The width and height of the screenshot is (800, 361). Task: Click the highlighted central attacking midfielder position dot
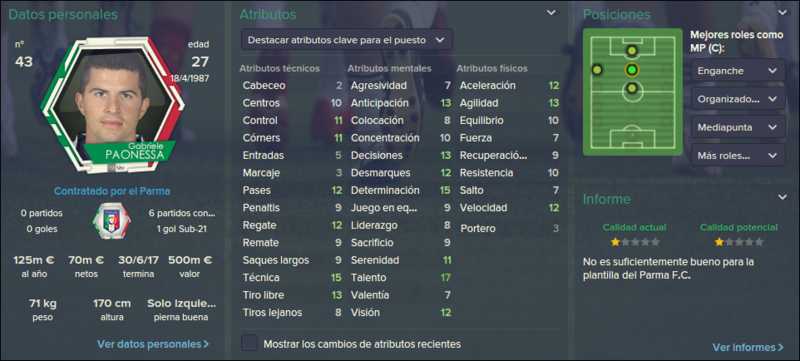(x=632, y=69)
